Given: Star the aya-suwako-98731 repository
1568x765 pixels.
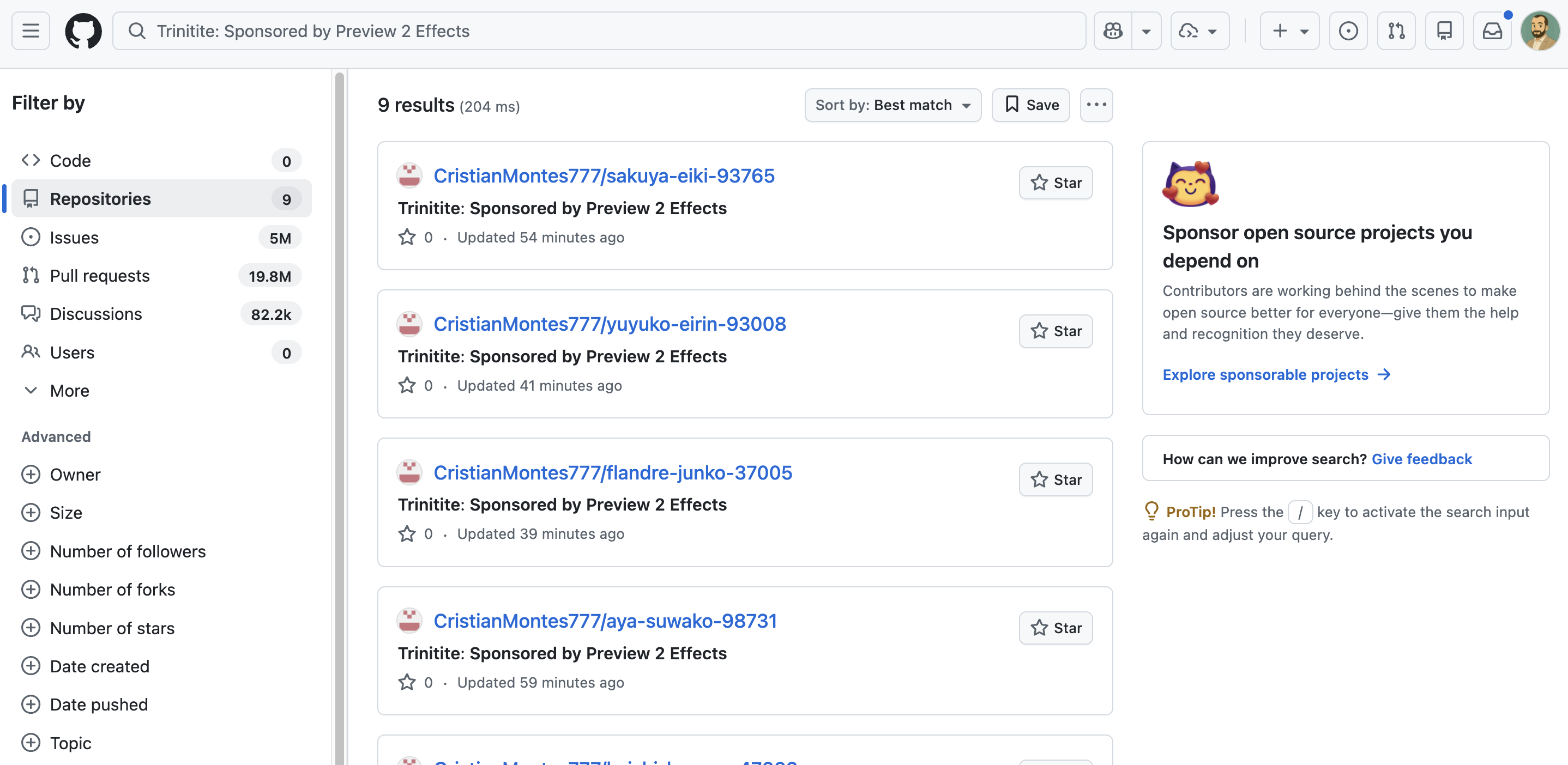Looking at the screenshot, I should pos(1056,628).
